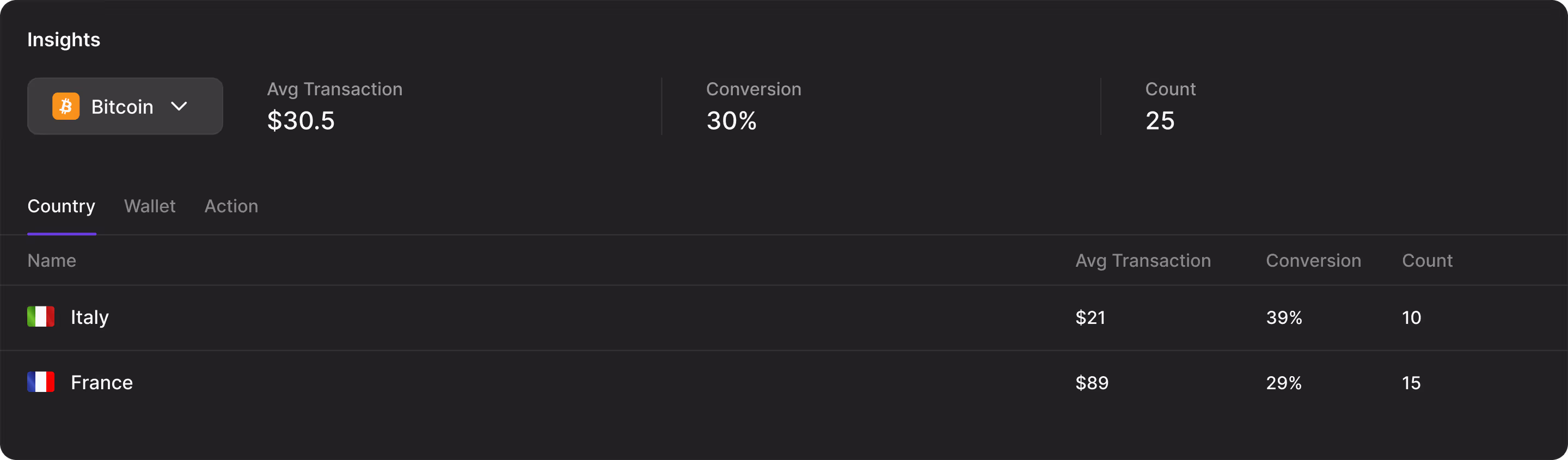Click Italy's 39% conversion value
The image size is (1568, 460).
(1284, 317)
